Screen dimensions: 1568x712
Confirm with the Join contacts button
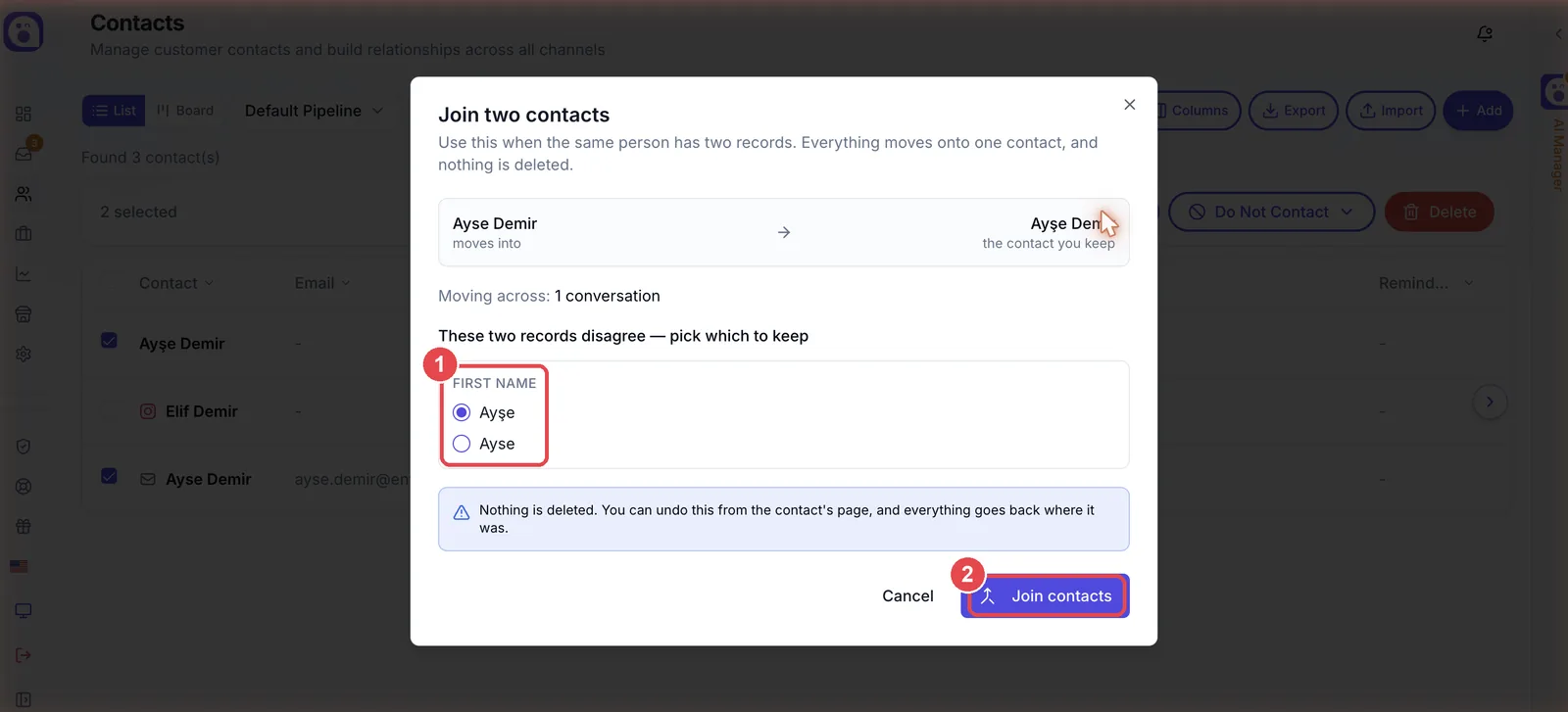(x=1046, y=595)
